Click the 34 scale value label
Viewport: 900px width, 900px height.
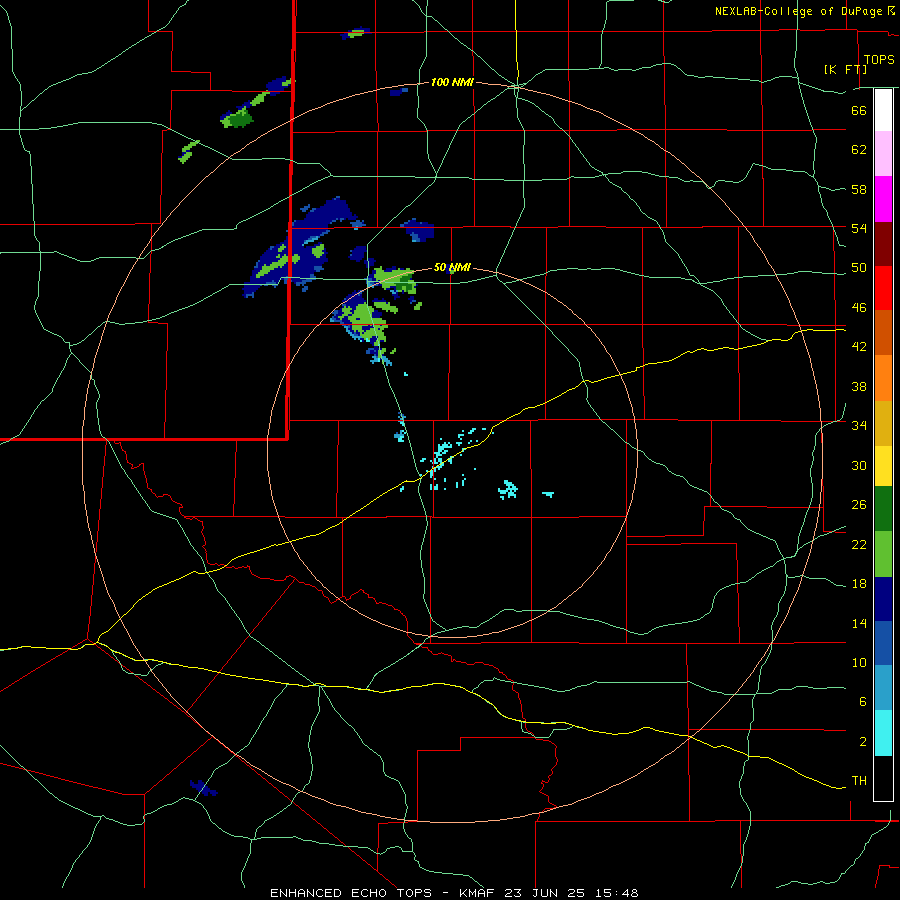tap(859, 425)
